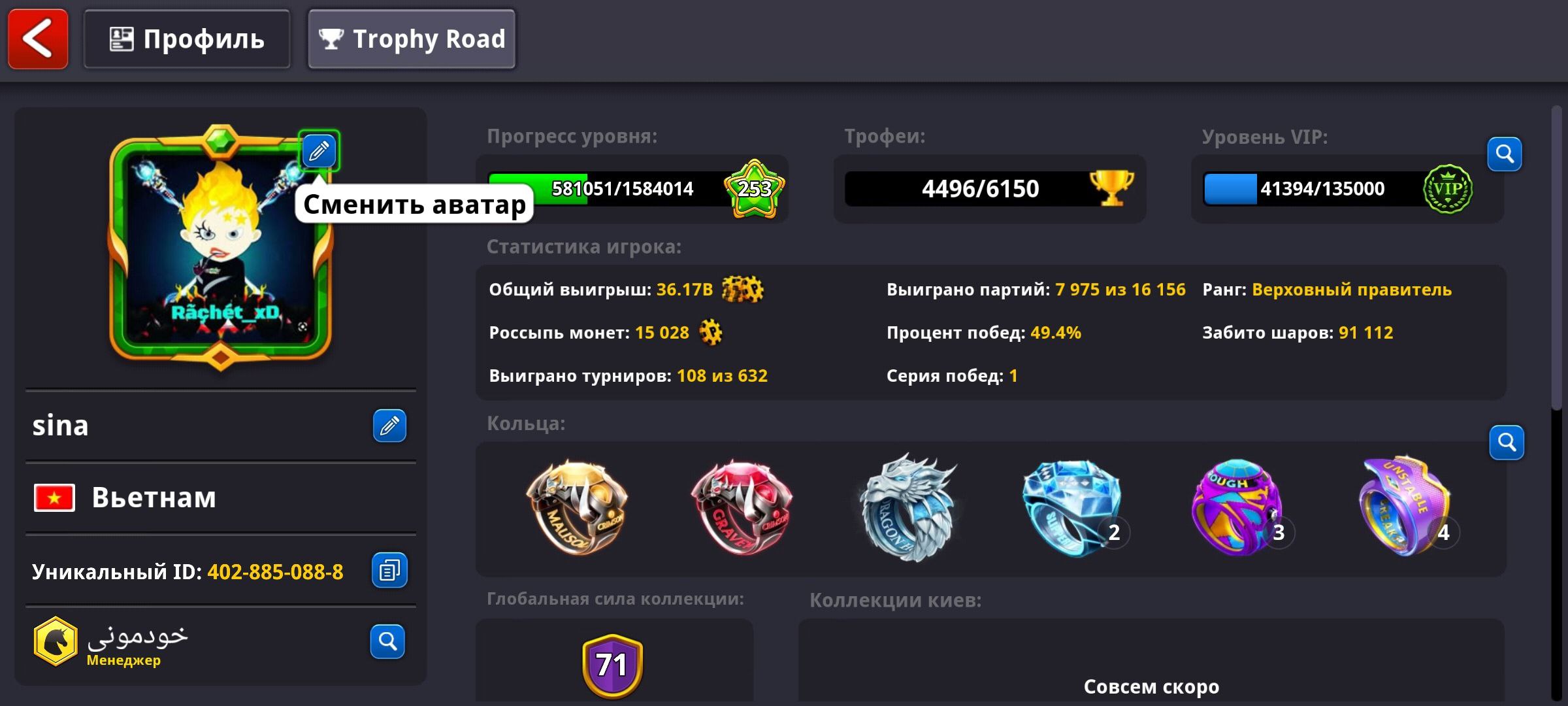The height and width of the screenshot is (706, 1568).
Task: View rings with the magnifier icon
Action: [x=1507, y=443]
